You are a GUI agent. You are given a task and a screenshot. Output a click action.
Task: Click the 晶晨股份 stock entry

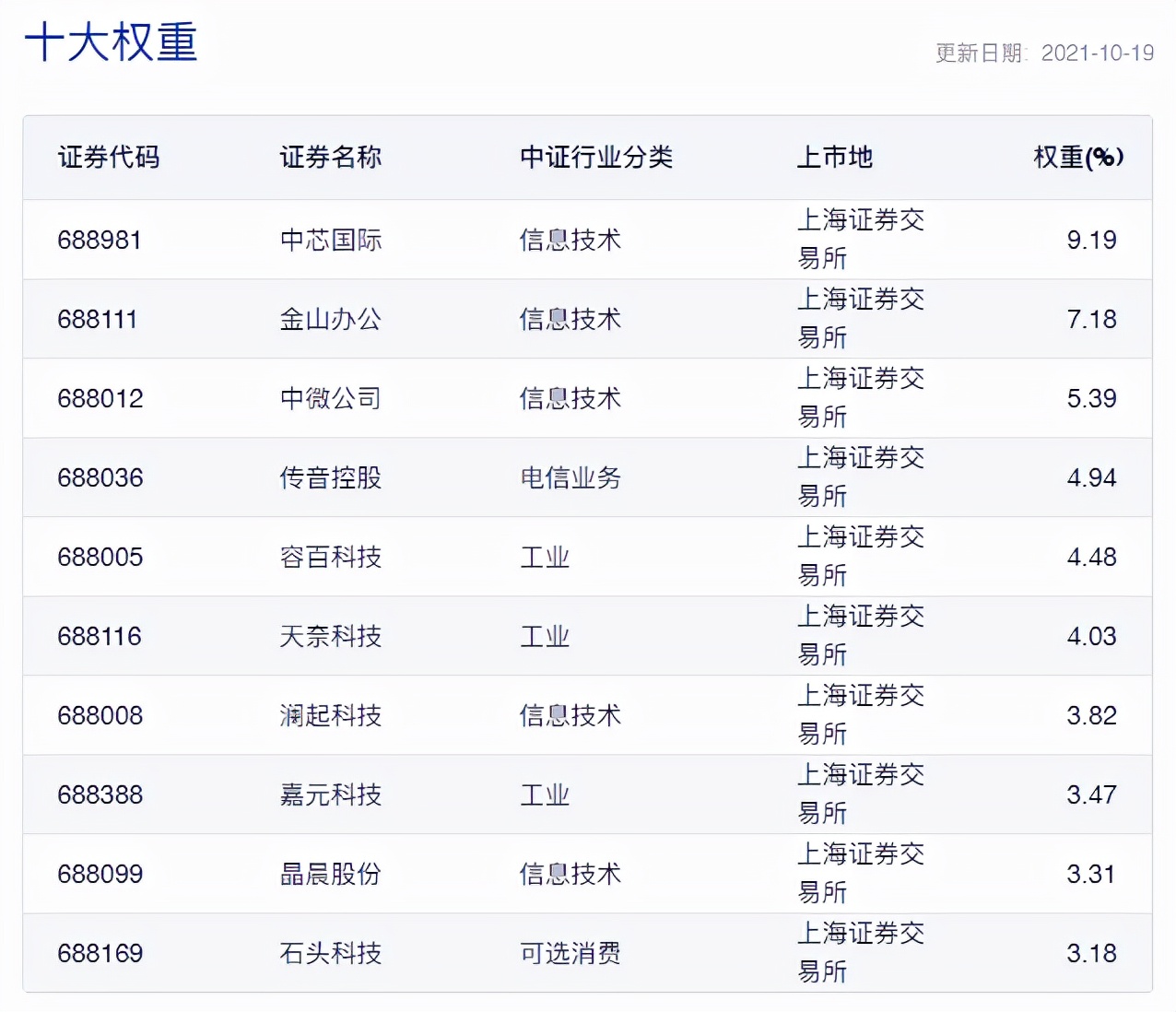point(332,874)
